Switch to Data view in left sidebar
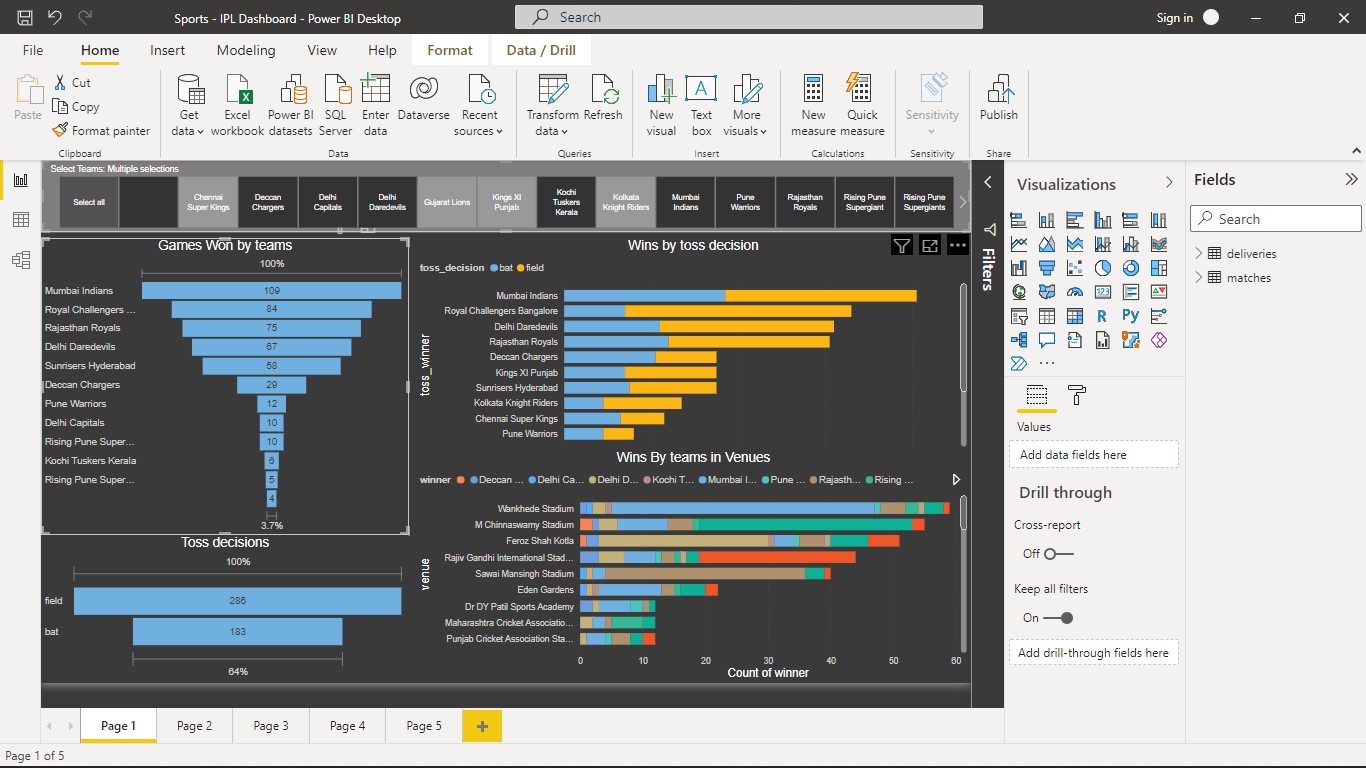 click(21, 220)
